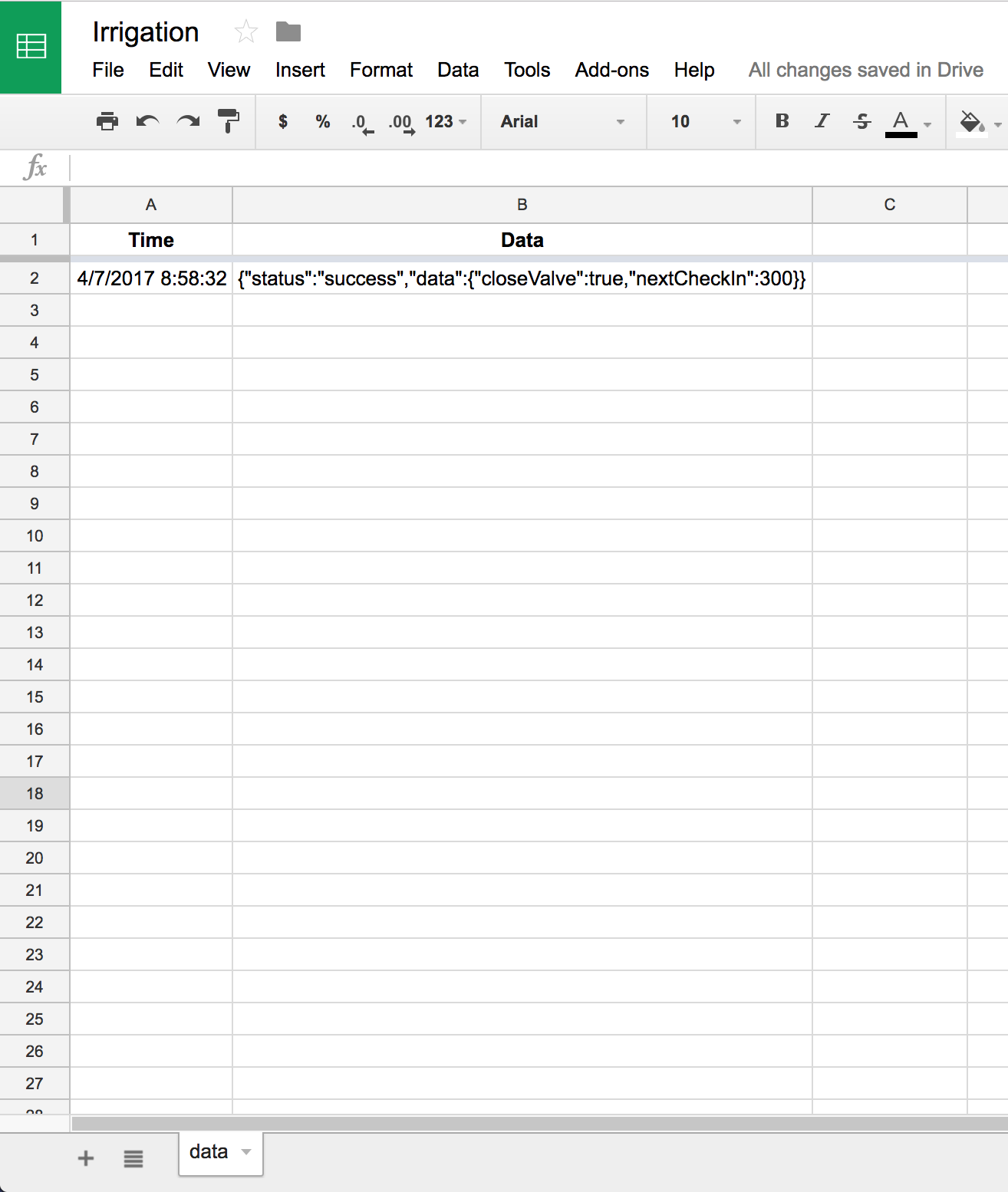Open the Arial font dropdown
The width and height of the screenshot is (1008, 1192).
click(563, 121)
